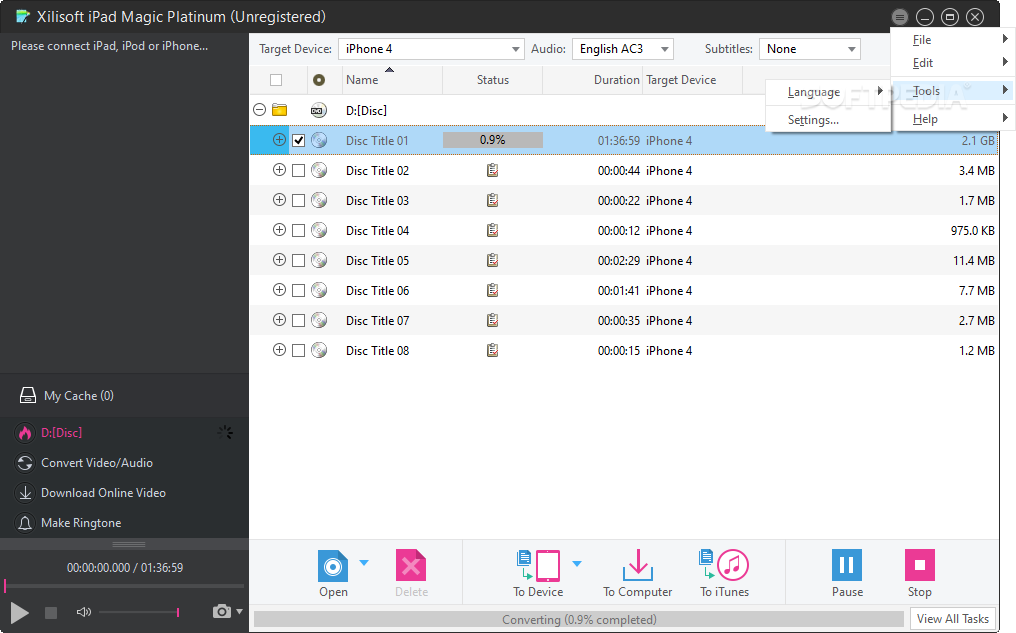Click status clipboard icon for Disc Title 02

point(492,170)
